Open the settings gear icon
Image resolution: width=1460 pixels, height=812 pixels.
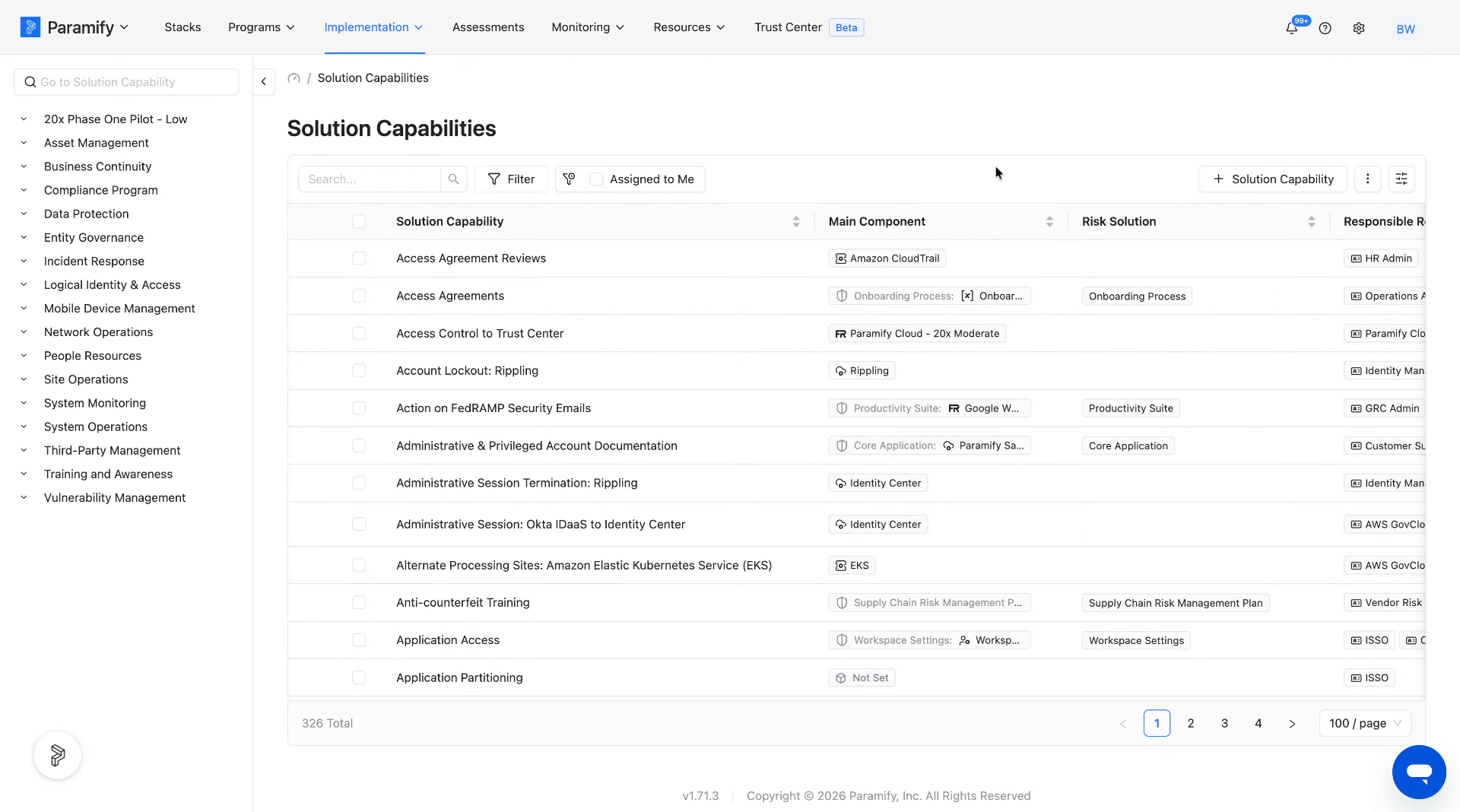1359,29
